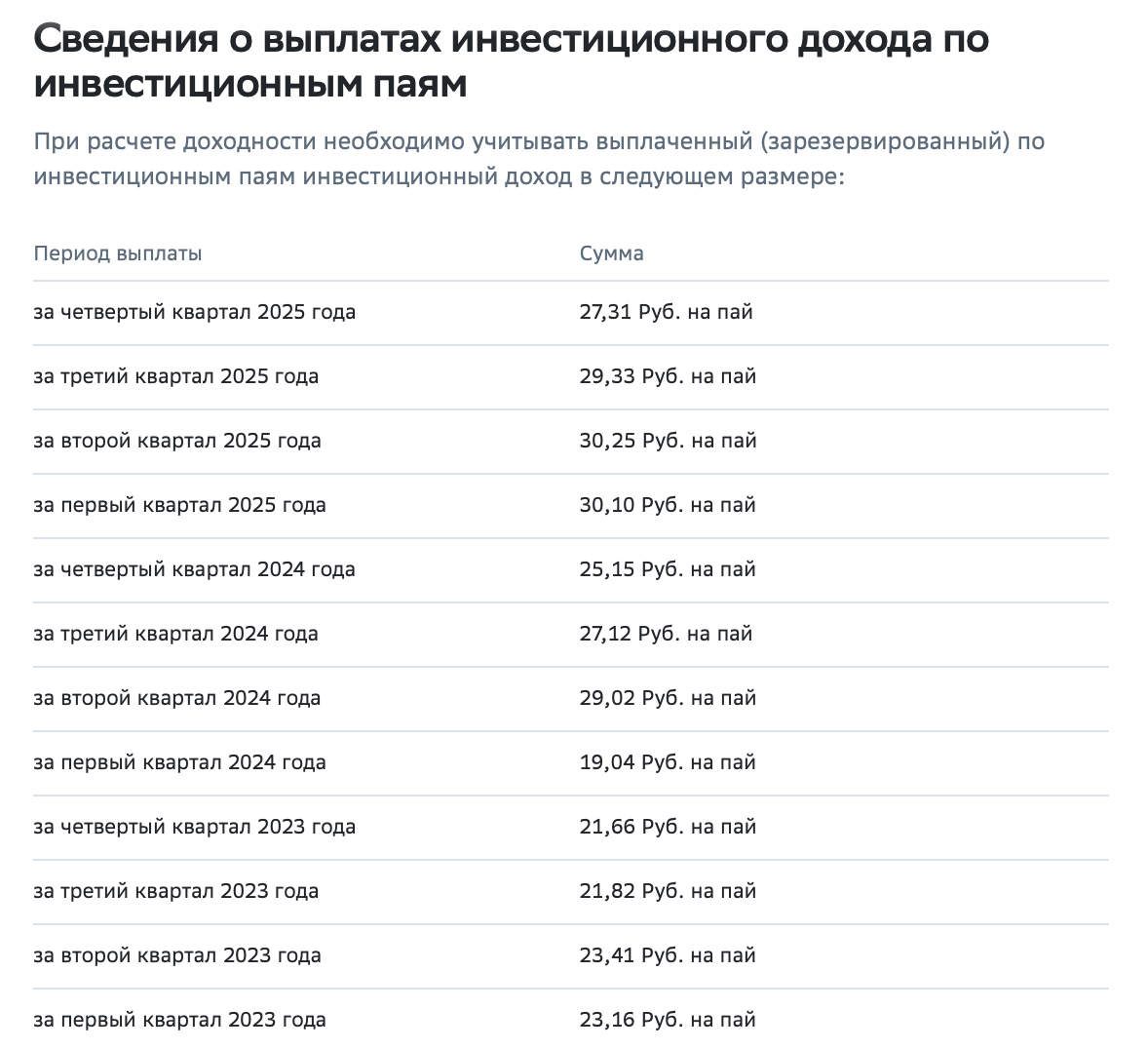This screenshot has height=1049, width=1148.
Task: Select "за второй квартал 2024 года" period
Action: (176, 698)
